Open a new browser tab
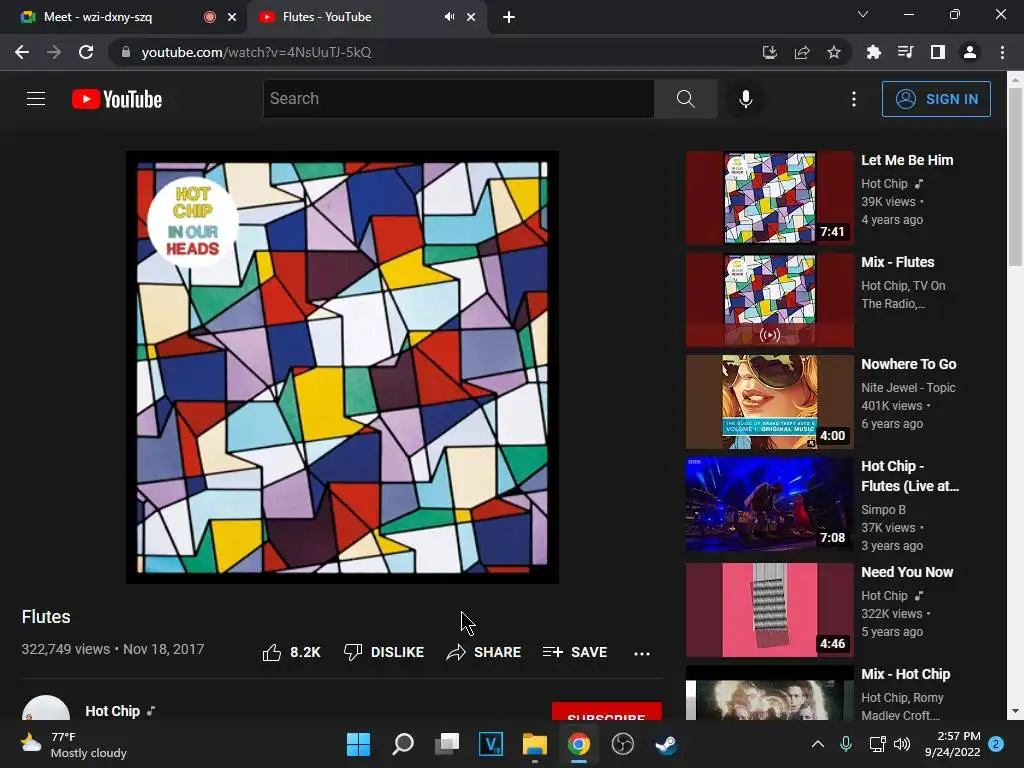The width and height of the screenshot is (1024, 768). (x=509, y=18)
